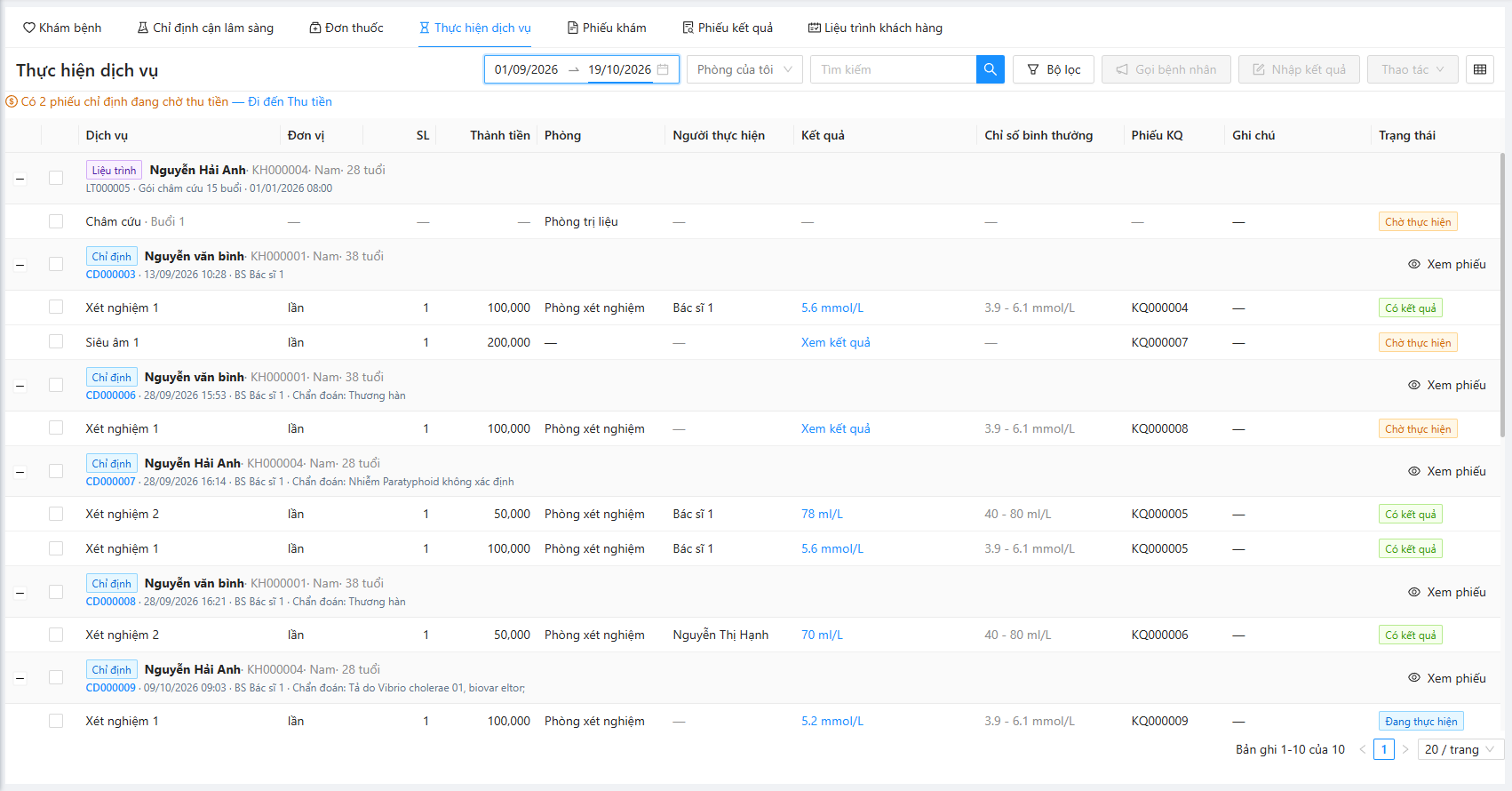Click the eye icon for CD000008

(x=1414, y=592)
